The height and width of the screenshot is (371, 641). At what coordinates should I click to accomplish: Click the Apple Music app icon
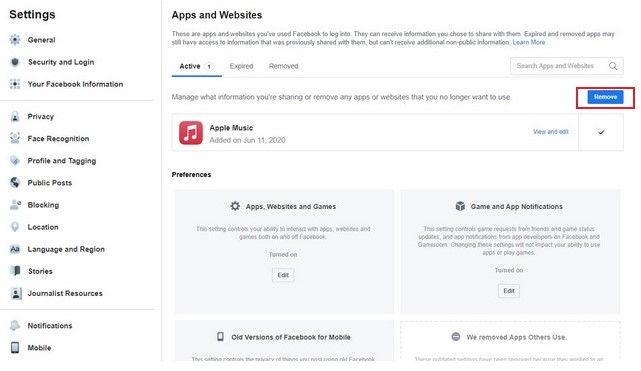(191, 133)
